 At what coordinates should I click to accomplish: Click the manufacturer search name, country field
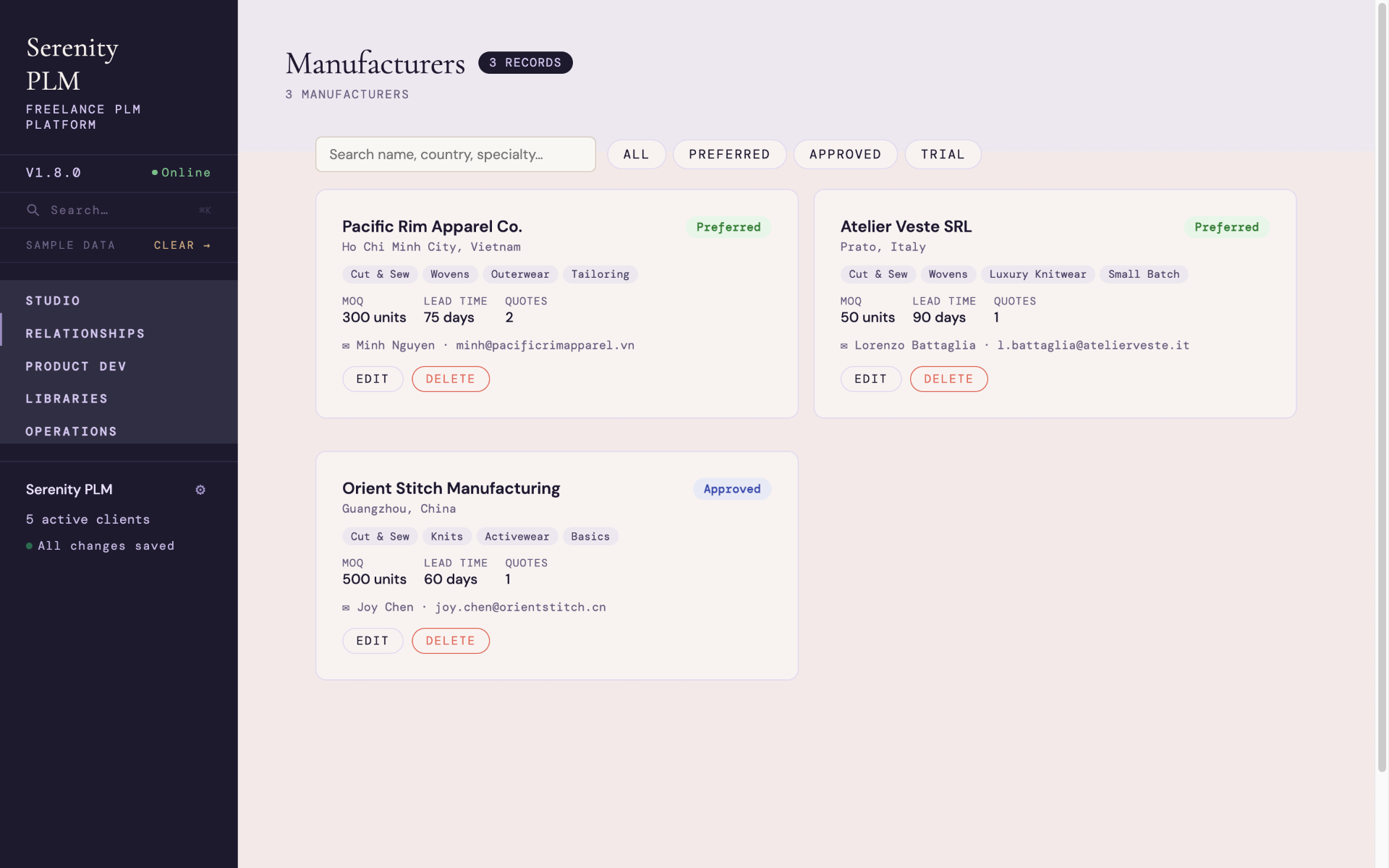point(456,154)
